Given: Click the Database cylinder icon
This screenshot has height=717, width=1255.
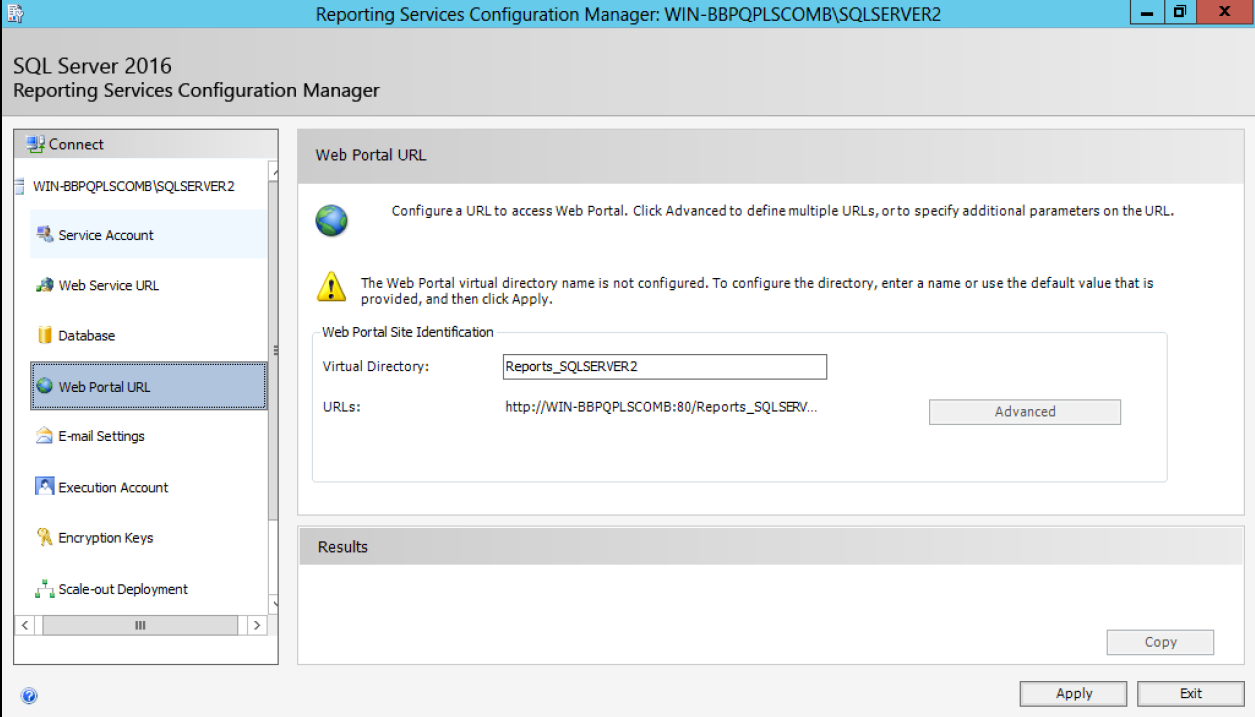Looking at the screenshot, I should [45, 335].
